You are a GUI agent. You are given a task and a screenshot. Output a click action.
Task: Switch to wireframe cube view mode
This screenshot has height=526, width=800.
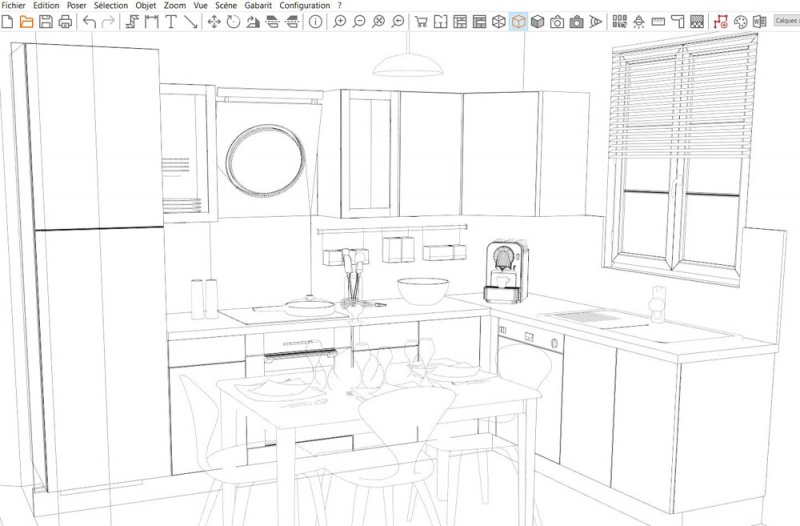pos(499,21)
